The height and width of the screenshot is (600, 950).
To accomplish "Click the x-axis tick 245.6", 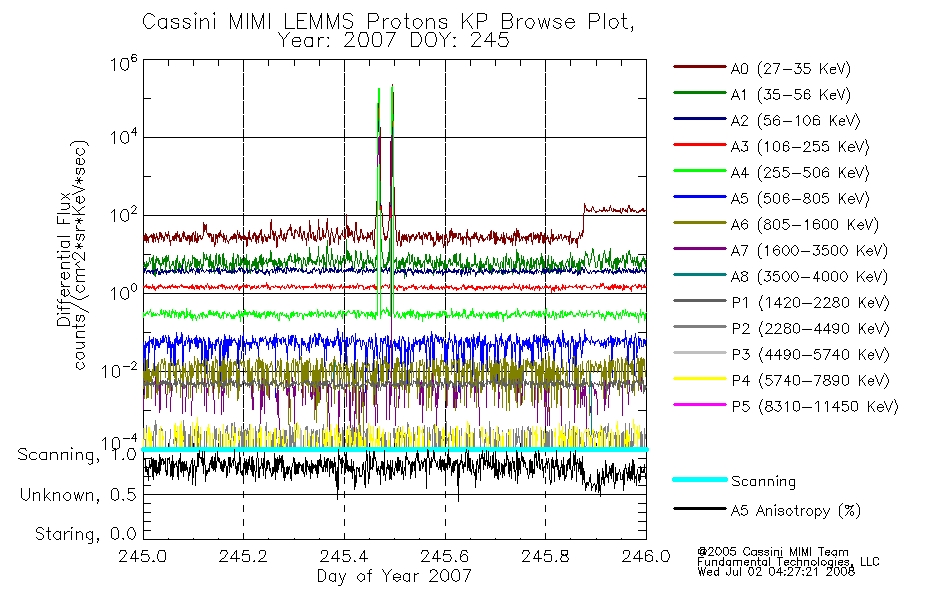I will point(444,556).
